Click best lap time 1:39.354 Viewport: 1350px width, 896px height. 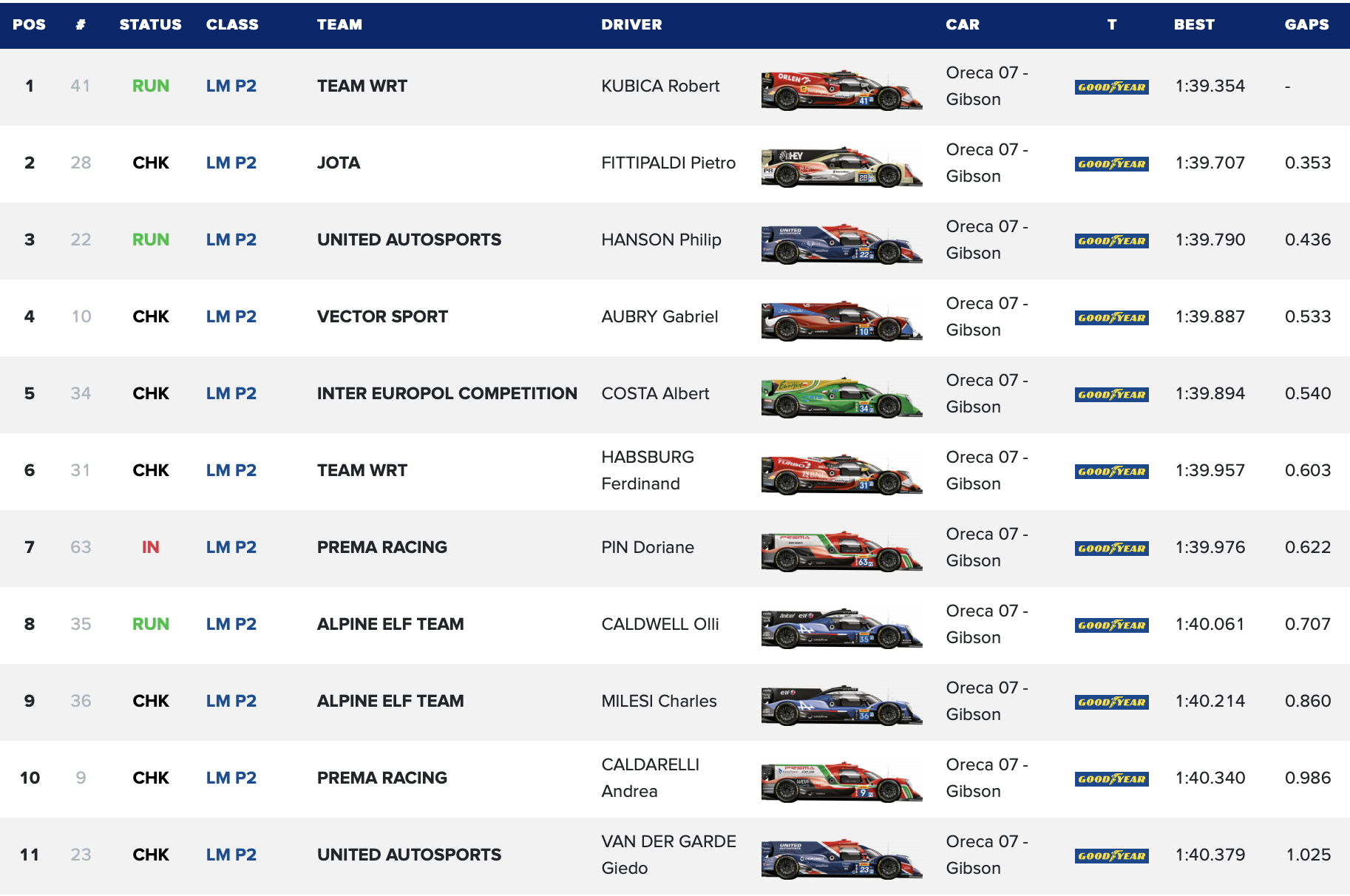tap(1210, 86)
